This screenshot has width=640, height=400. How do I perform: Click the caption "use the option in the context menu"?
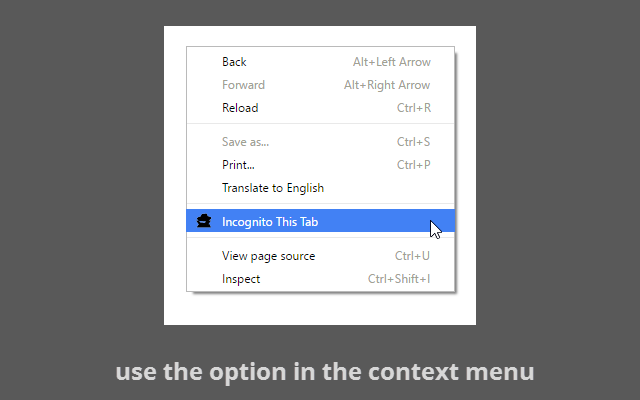325,372
